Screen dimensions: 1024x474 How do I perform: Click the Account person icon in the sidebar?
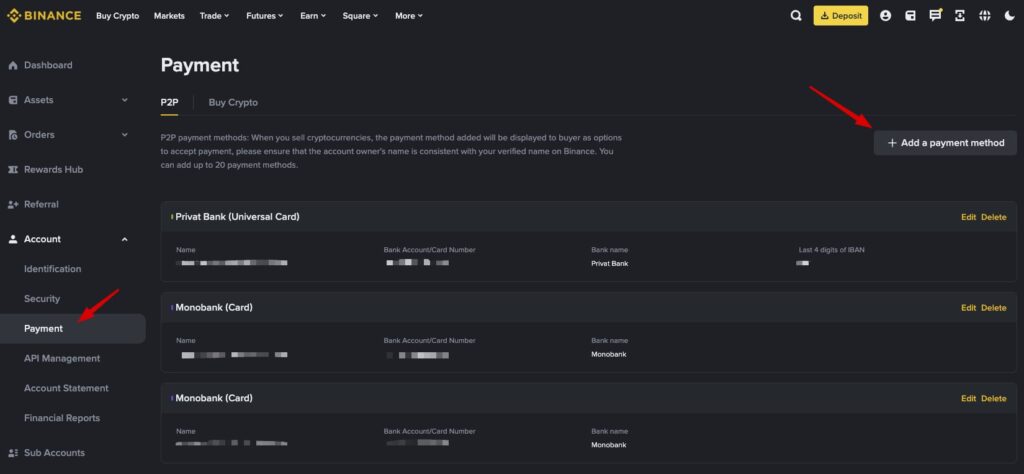(x=12, y=239)
